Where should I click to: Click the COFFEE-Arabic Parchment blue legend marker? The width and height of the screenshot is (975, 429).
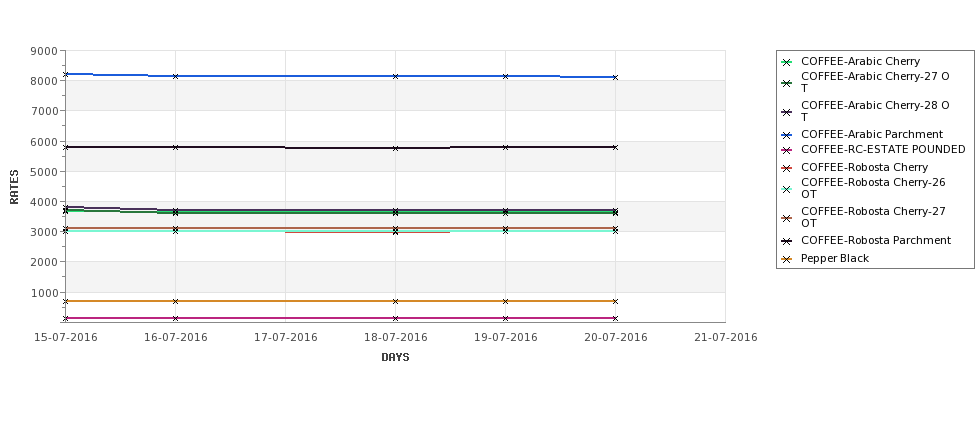787,135
